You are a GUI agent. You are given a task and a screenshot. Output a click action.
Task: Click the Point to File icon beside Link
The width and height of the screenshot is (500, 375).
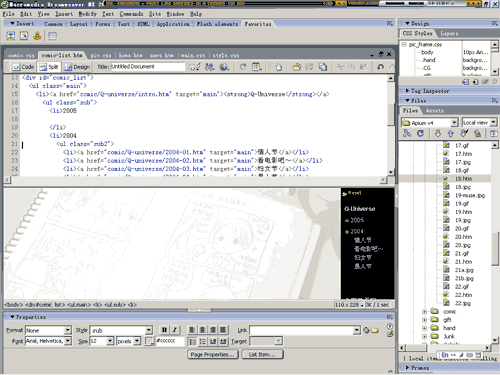click(x=366, y=330)
